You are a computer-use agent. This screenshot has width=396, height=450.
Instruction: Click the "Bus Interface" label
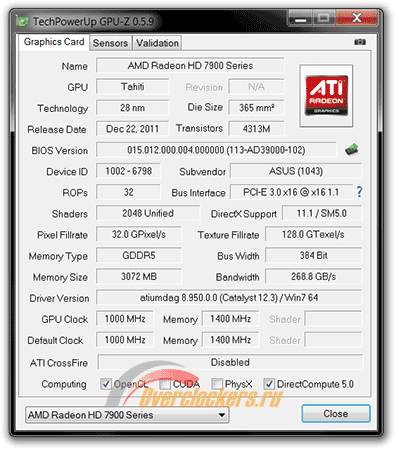198,193
